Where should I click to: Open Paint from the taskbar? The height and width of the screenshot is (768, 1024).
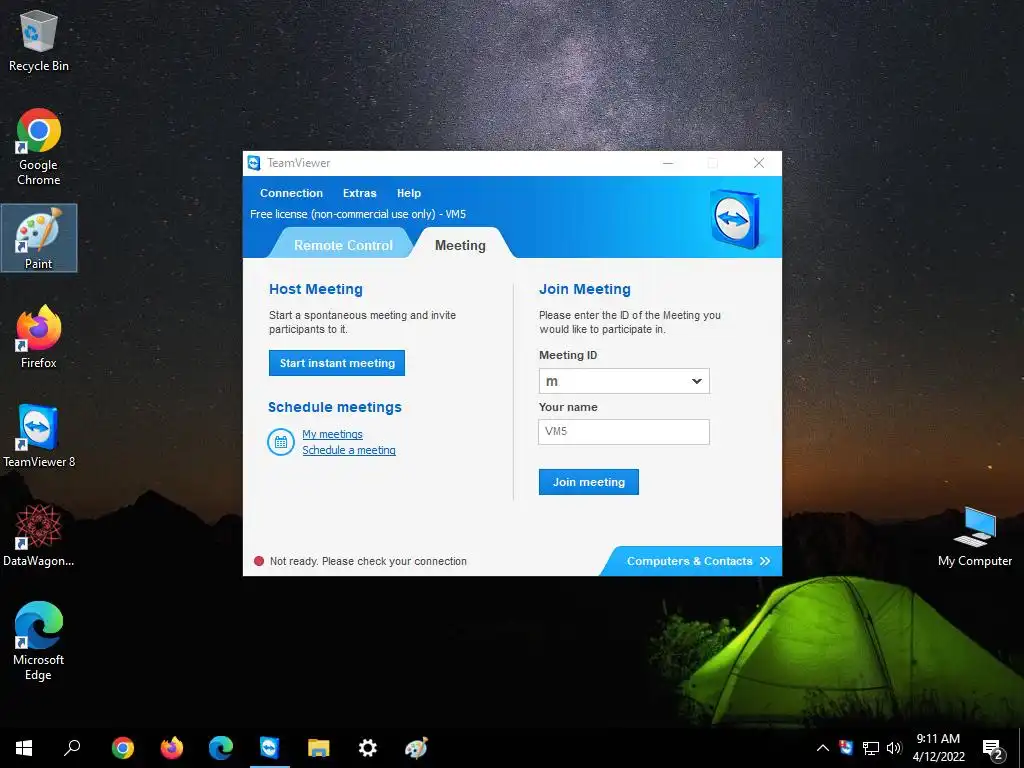coord(416,748)
